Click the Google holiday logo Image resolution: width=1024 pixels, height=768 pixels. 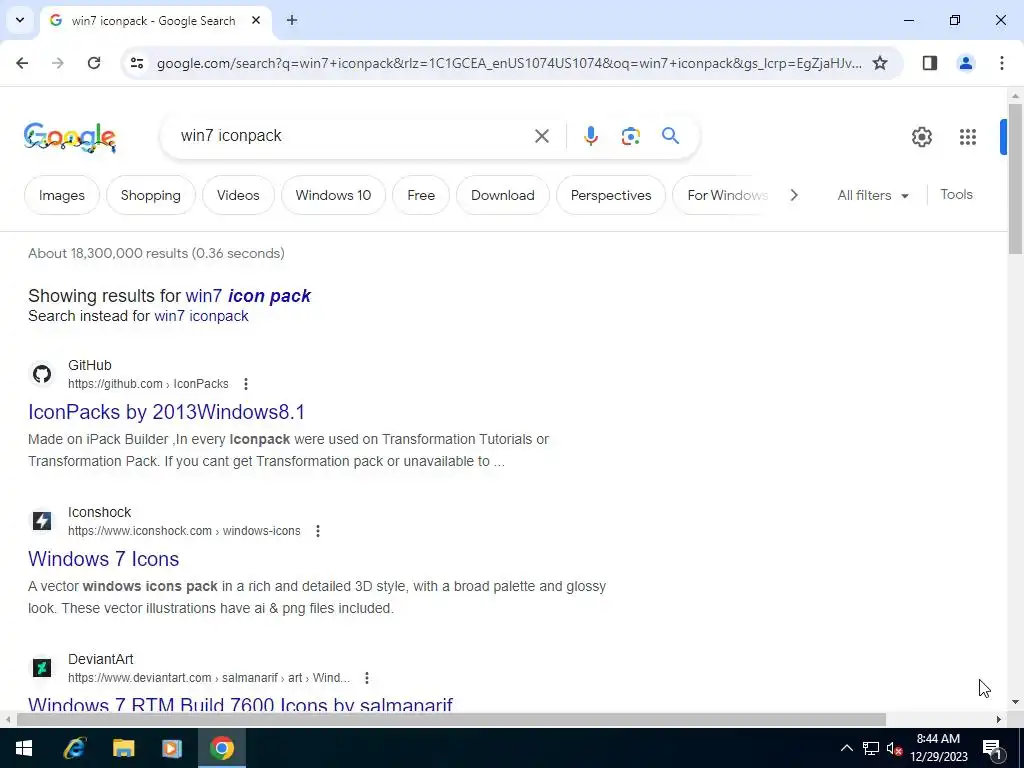pos(70,137)
